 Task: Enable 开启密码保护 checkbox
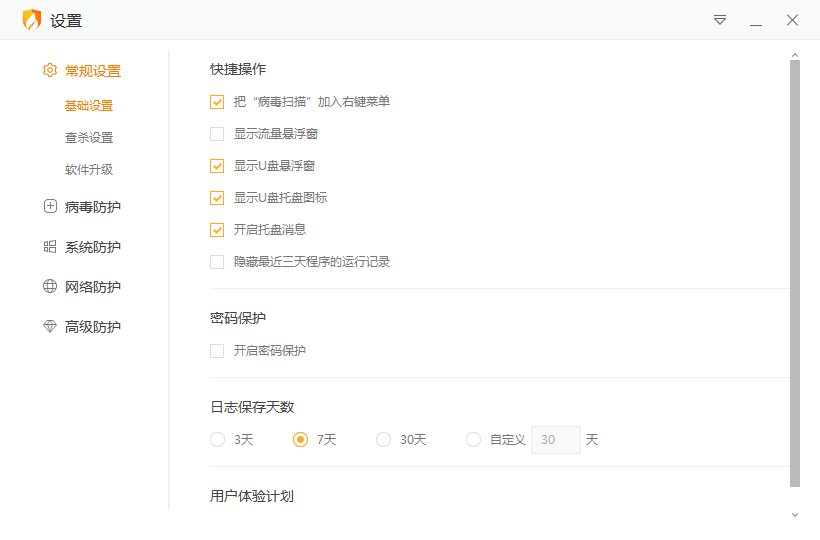(x=217, y=351)
